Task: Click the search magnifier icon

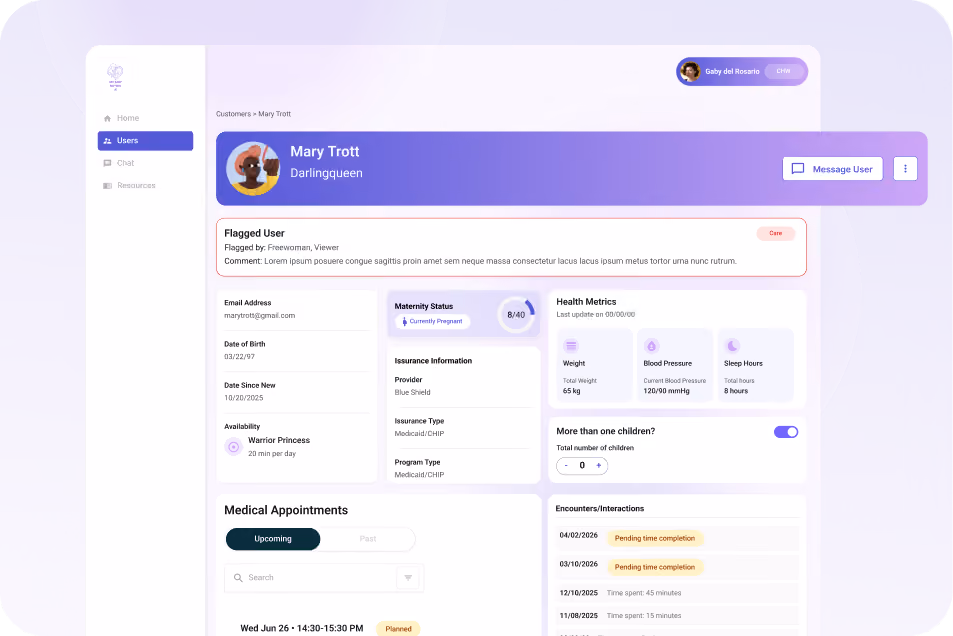Action: point(238,578)
